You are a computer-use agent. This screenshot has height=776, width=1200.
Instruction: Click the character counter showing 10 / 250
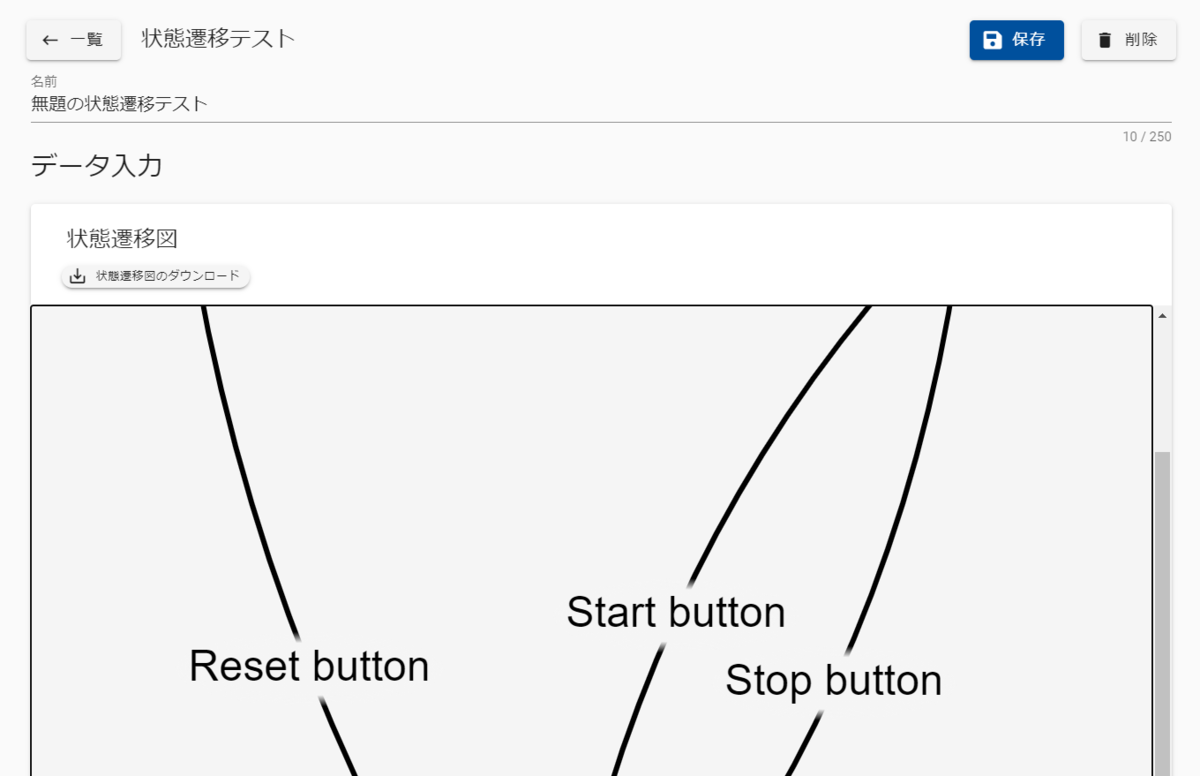point(1145,136)
